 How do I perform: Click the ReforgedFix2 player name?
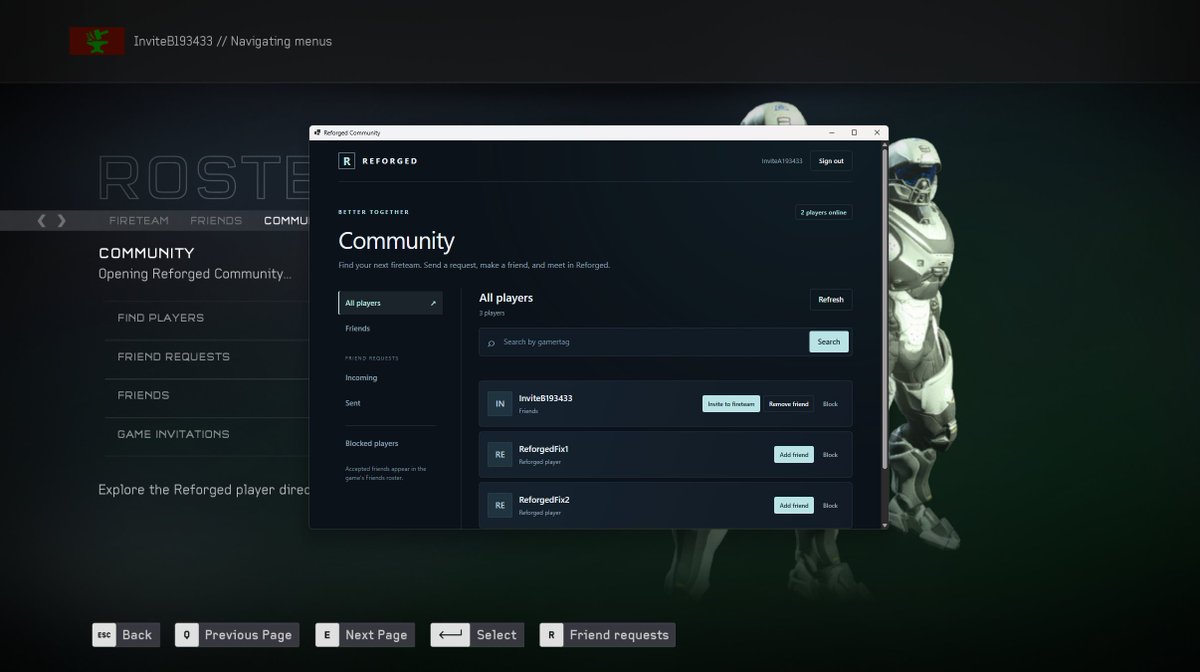click(x=544, y=500)
